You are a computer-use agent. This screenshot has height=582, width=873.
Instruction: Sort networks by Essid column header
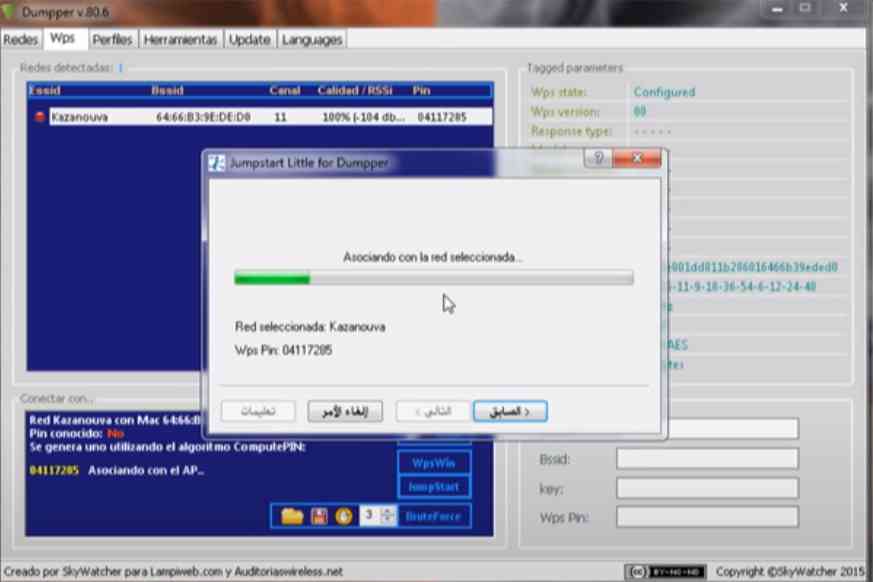[x=45, y=90]
